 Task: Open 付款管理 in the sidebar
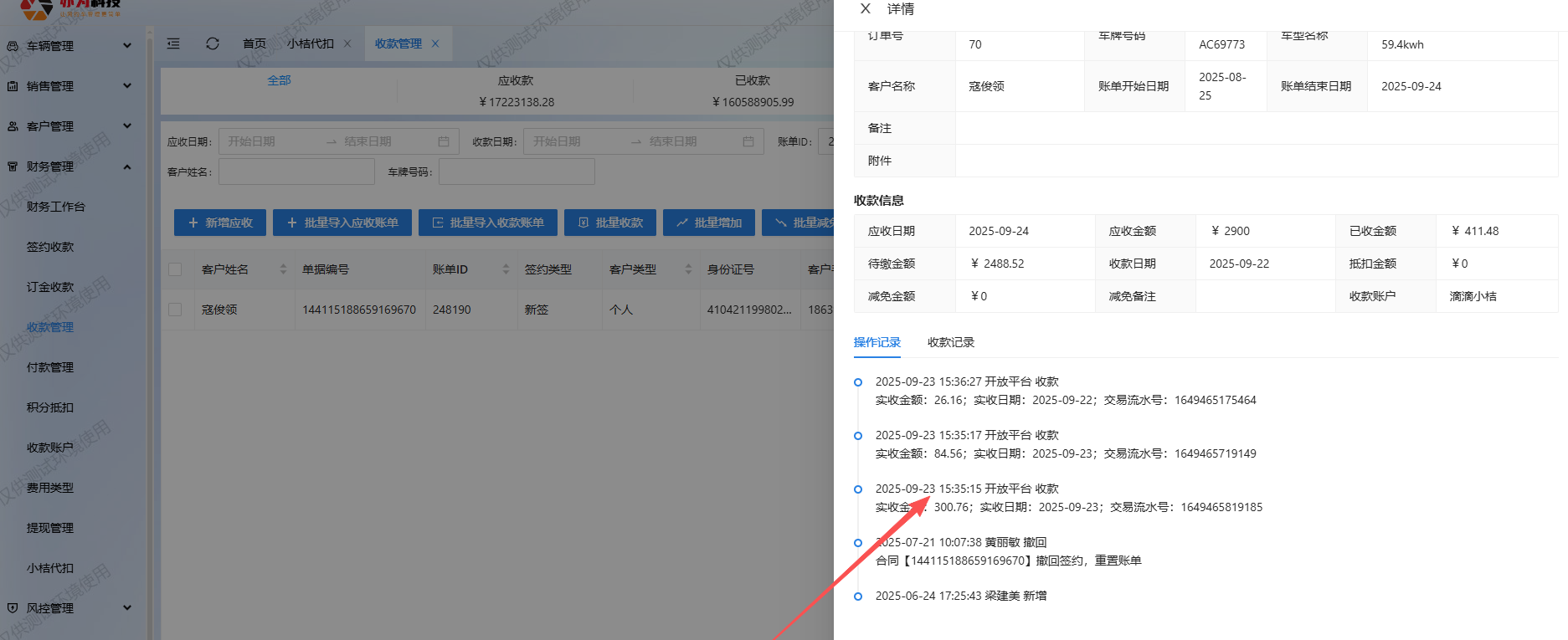(50, 367)
